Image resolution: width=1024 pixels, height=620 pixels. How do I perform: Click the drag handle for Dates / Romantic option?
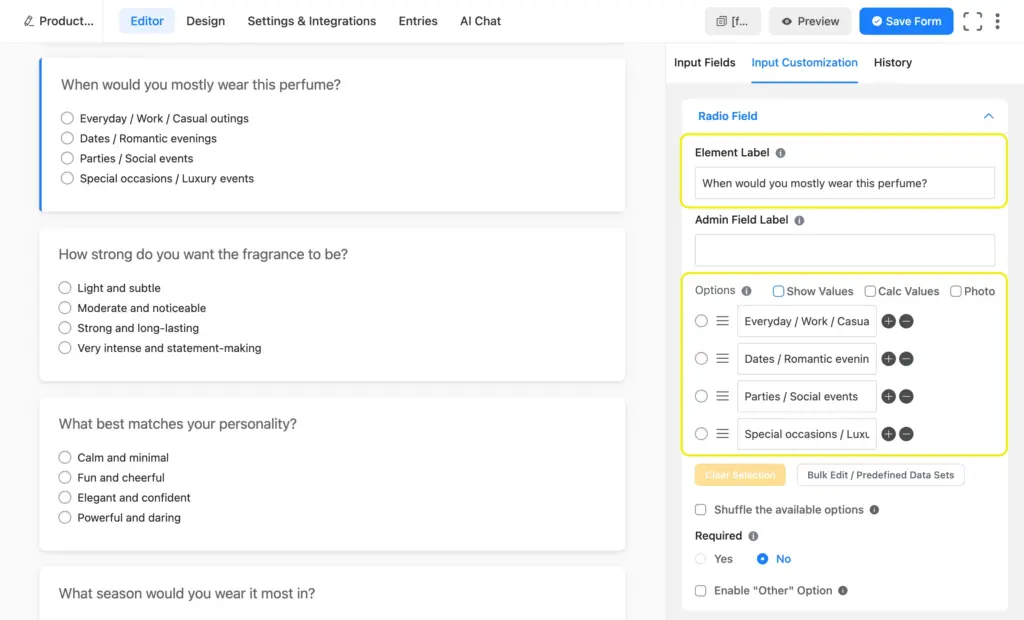(722, 359)
